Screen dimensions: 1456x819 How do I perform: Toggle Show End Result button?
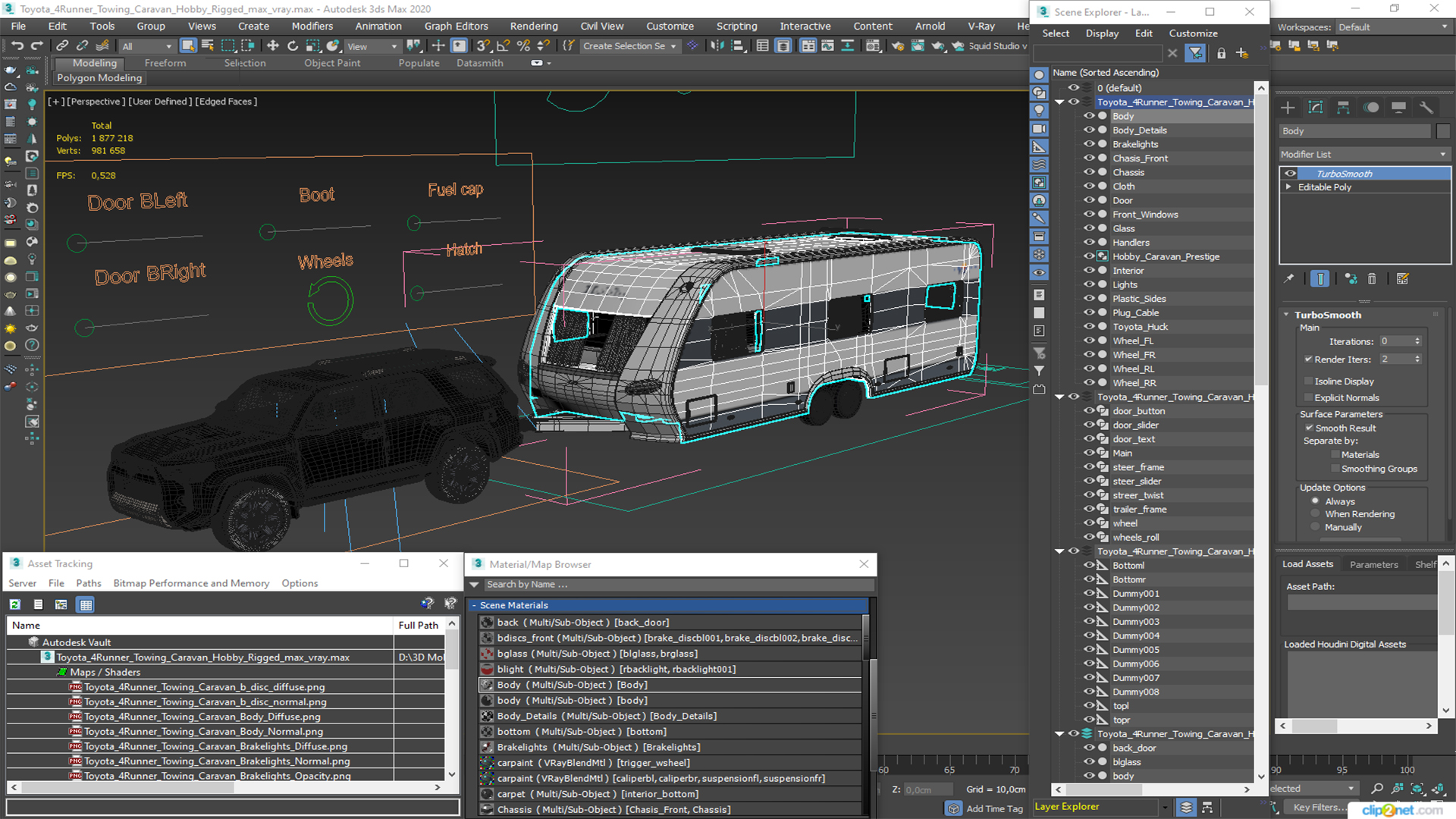(x=1320, y=279)
